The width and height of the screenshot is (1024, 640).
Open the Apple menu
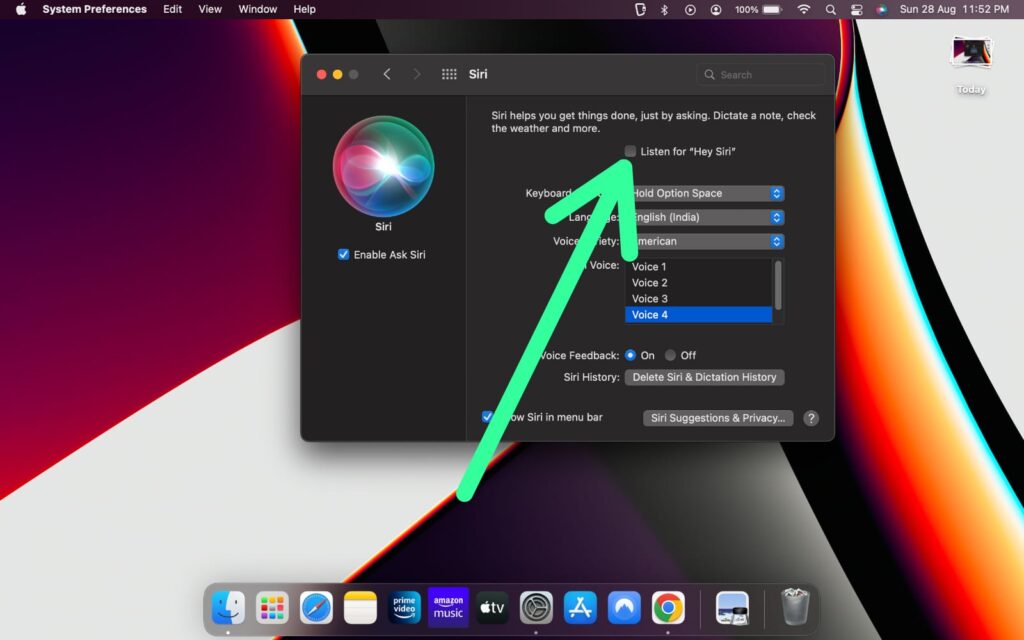click(21, 9)
